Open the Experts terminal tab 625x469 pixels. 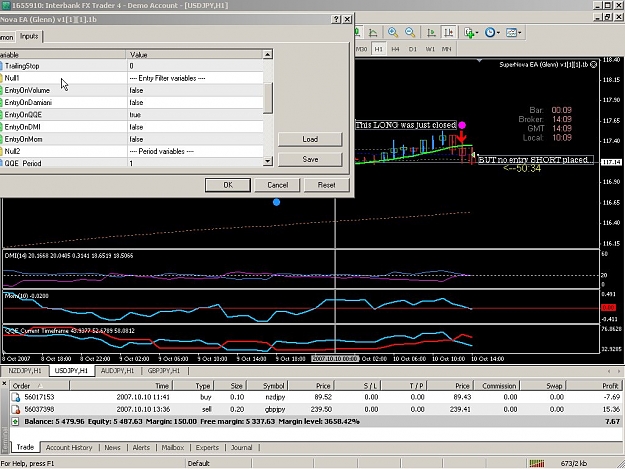point(207,447)
